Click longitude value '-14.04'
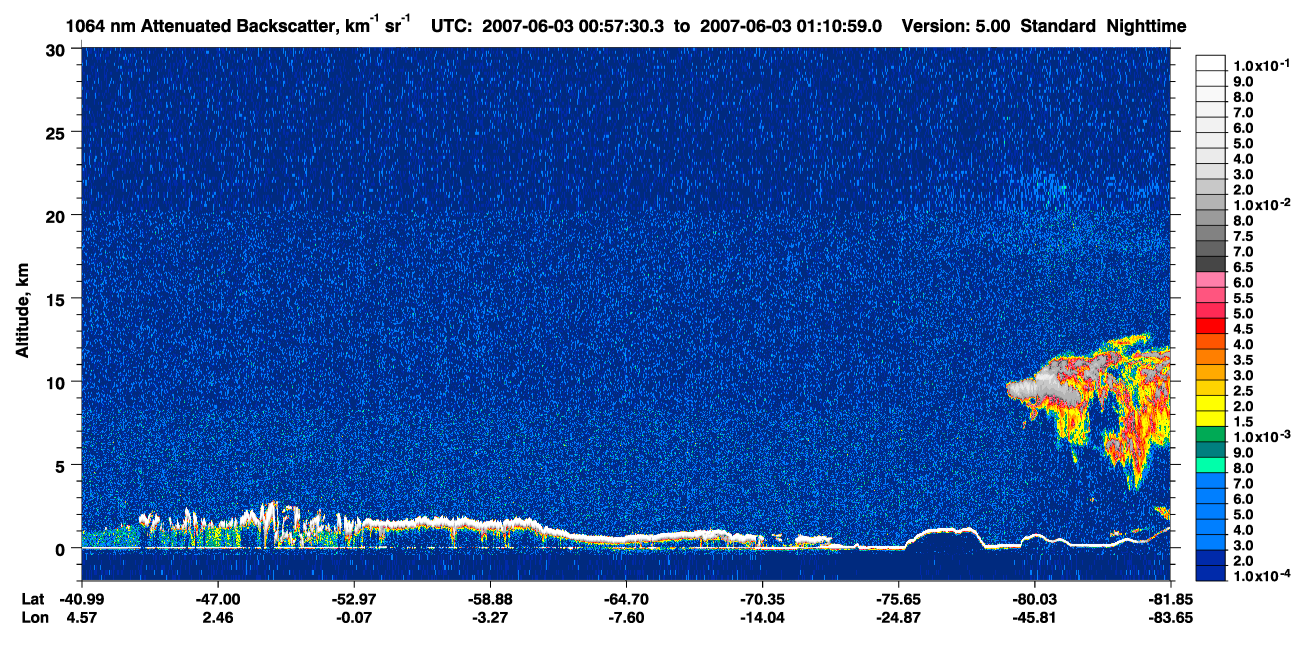1300x667 pixels. [762, 617]
